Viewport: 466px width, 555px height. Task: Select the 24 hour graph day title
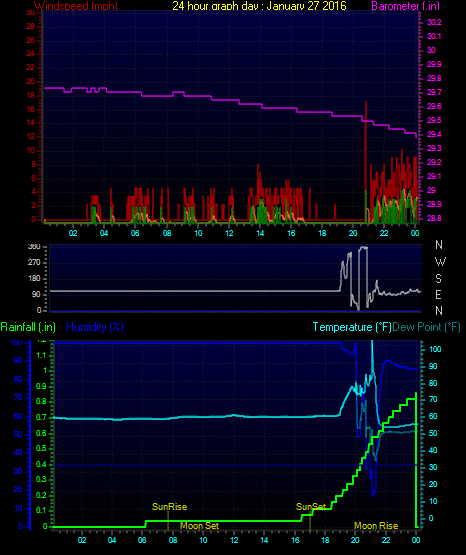(x=259, y=5)
